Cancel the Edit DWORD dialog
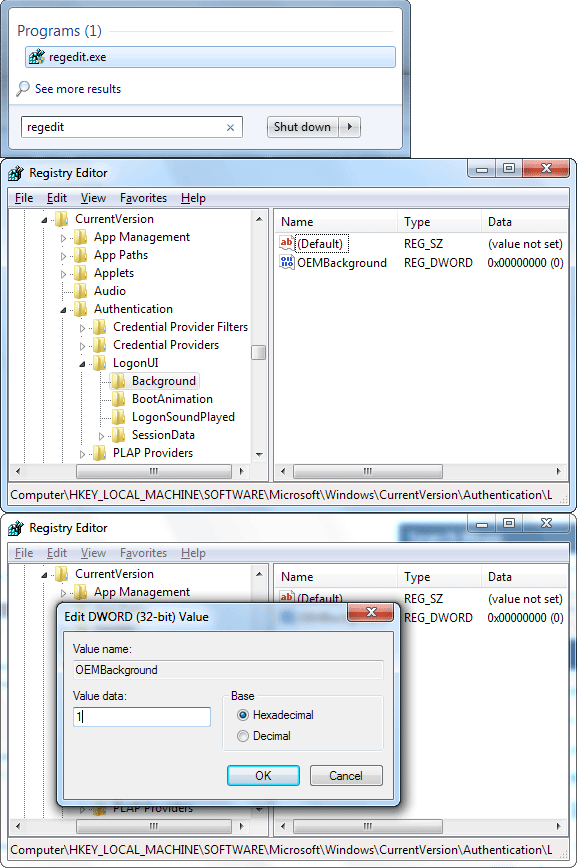Screen dimensions: 577x868 (346, 776)
